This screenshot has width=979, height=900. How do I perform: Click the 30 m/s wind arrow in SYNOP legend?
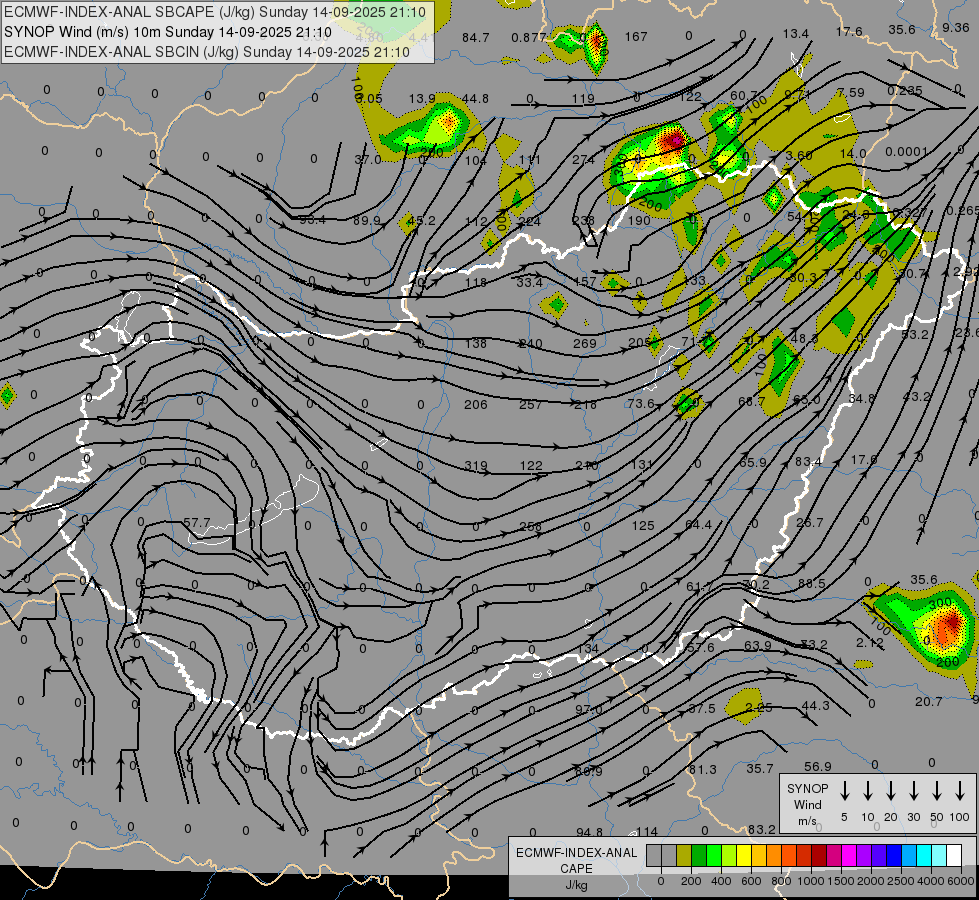click(913, 791)
